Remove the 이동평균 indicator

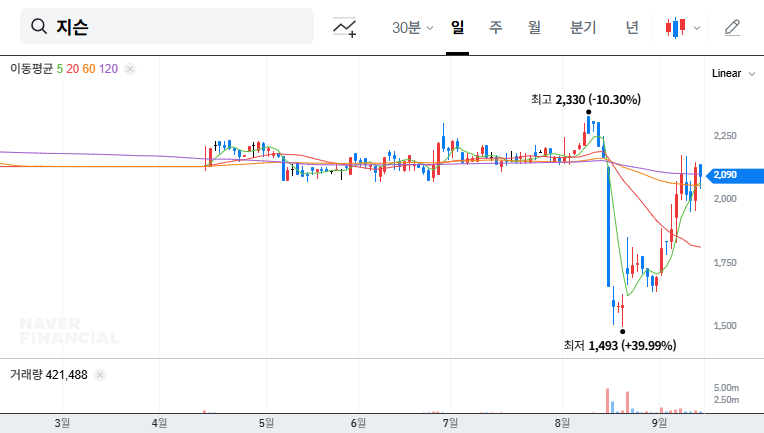click(x=130, y=69)
